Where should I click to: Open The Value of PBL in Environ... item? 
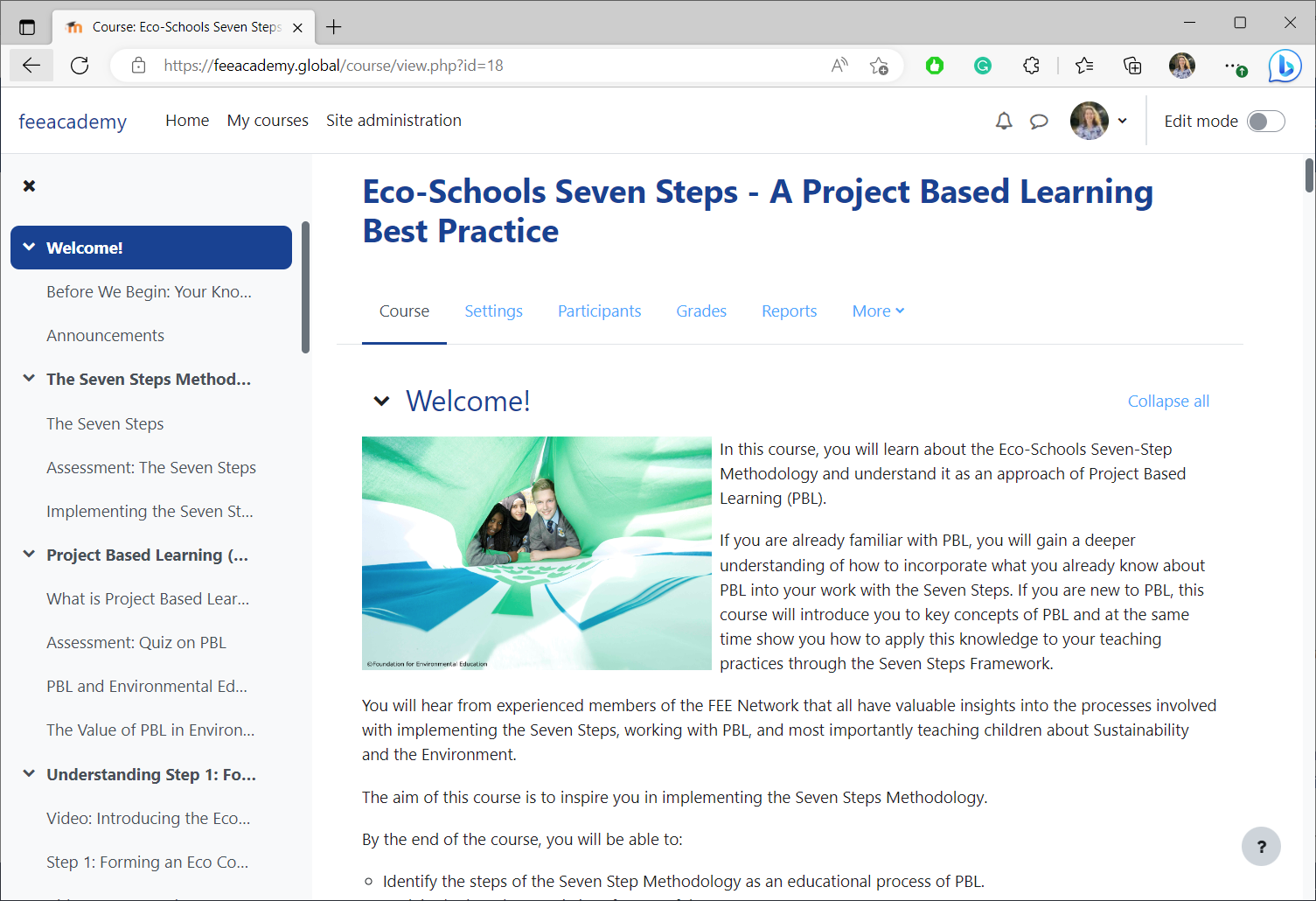click(x=150, y=730)
